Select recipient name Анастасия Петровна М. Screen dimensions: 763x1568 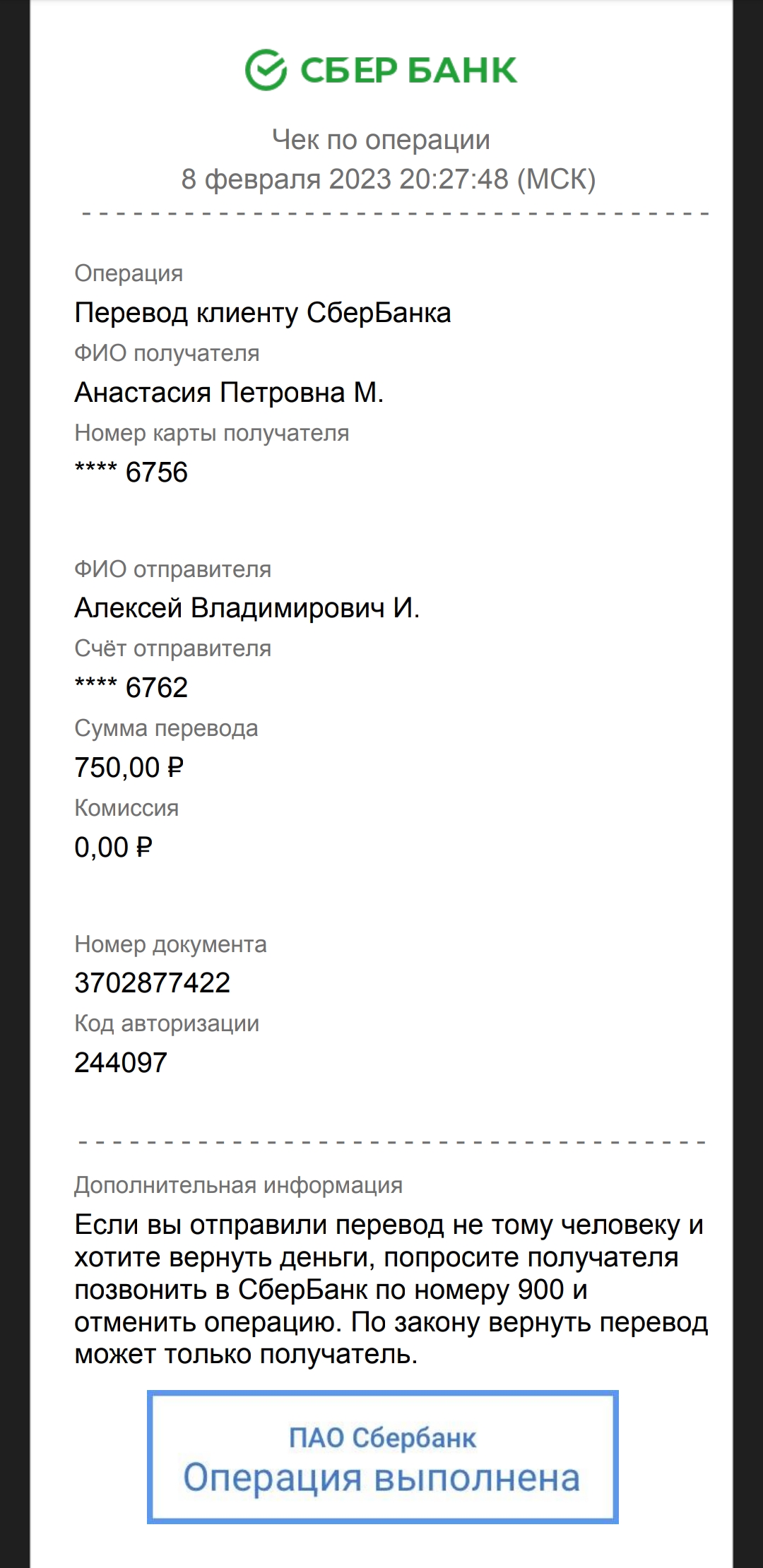pyautogui.click(x=229, y=393)
